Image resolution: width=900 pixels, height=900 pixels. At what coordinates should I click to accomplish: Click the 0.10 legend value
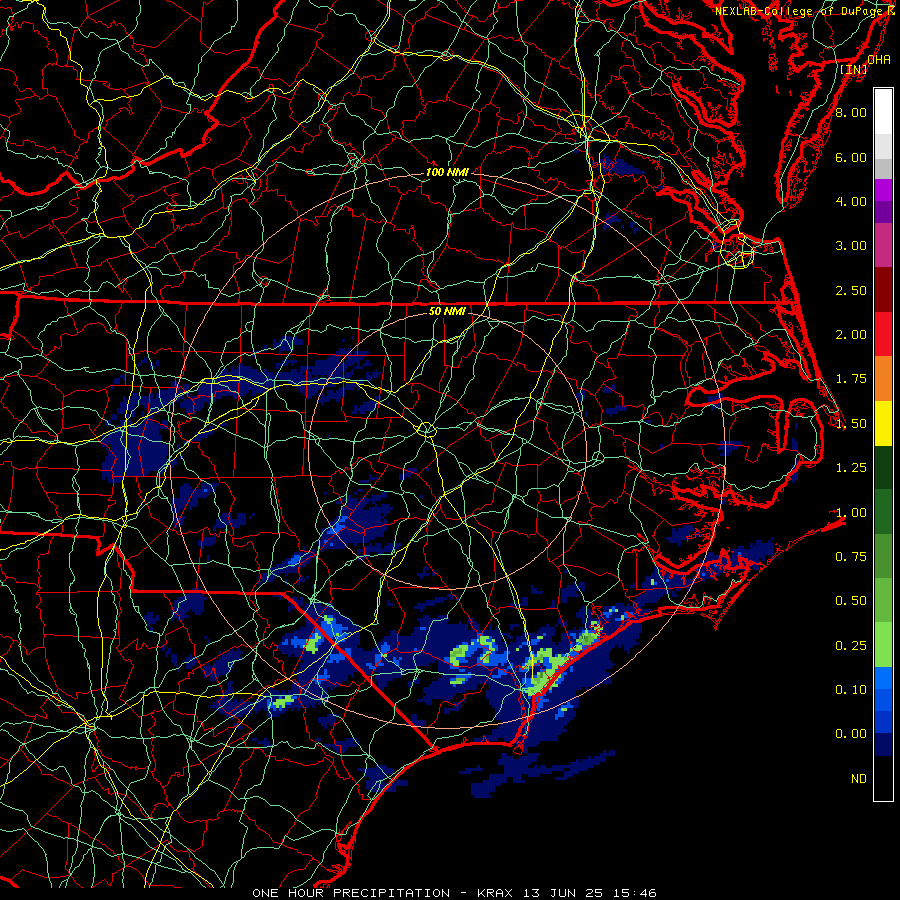pos(851,689)
